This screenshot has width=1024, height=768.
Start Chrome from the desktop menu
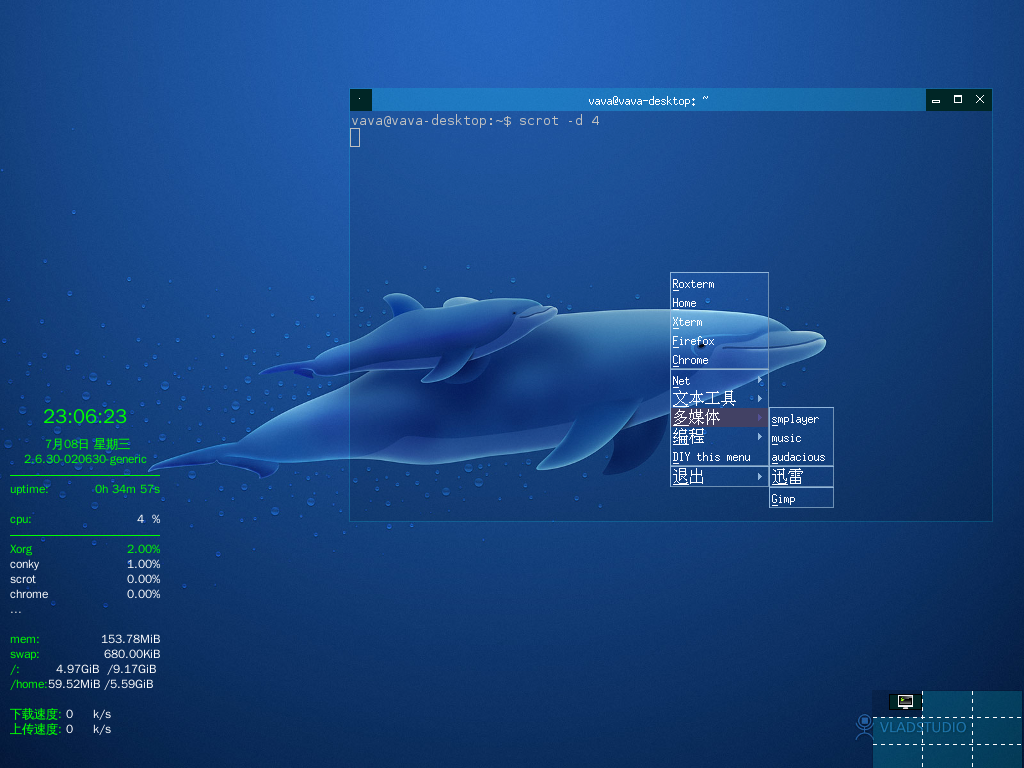click(x=719, y=360)
